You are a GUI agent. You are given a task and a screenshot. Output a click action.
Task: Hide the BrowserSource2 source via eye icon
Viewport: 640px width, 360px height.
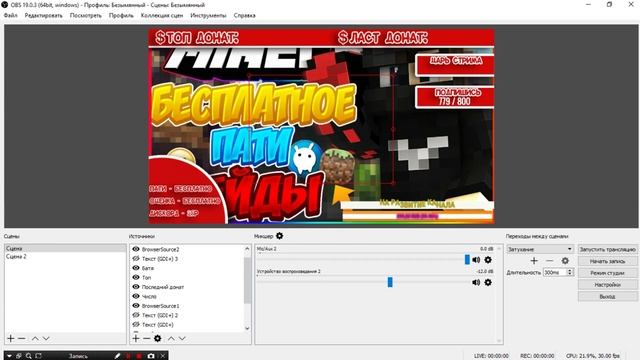[x=136, y=249]
